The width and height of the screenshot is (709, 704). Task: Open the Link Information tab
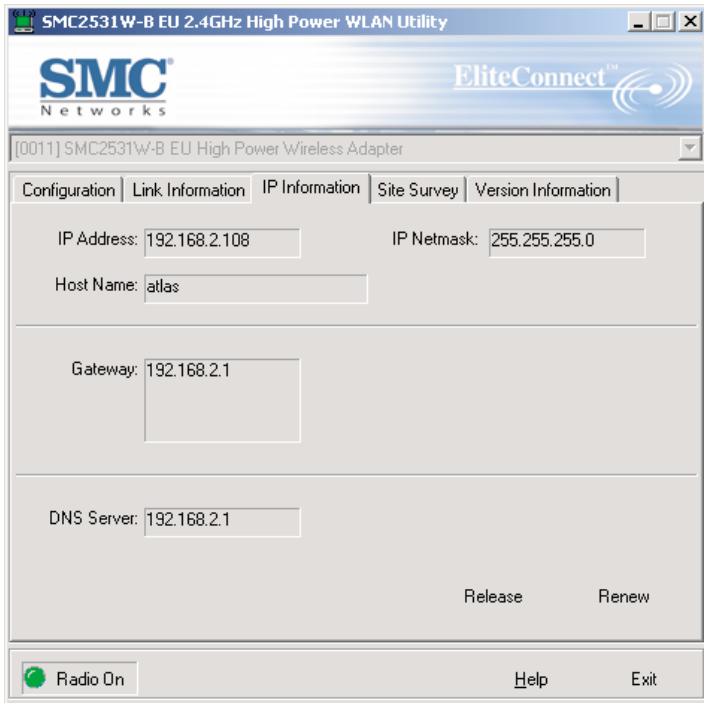(189, 190)
